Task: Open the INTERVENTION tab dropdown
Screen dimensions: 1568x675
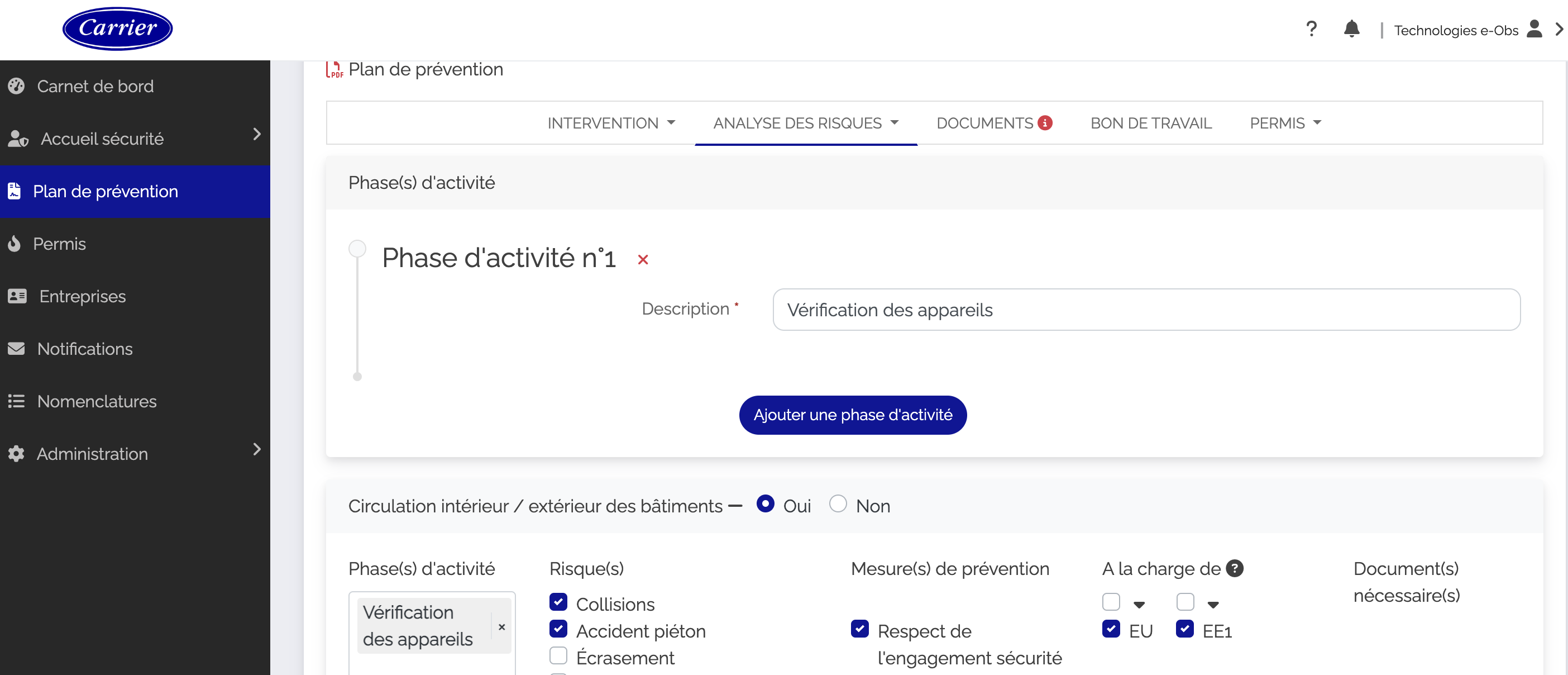Action: point(611,123)
